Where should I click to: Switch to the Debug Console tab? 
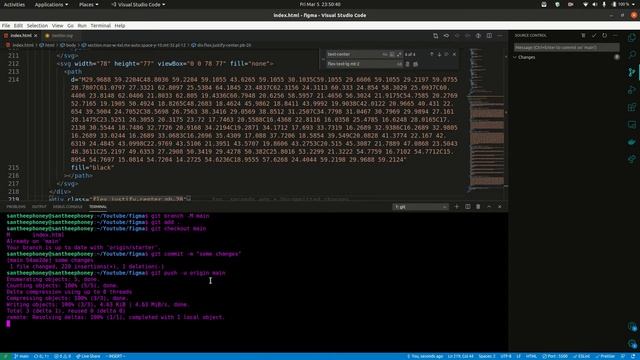(67, 207)
